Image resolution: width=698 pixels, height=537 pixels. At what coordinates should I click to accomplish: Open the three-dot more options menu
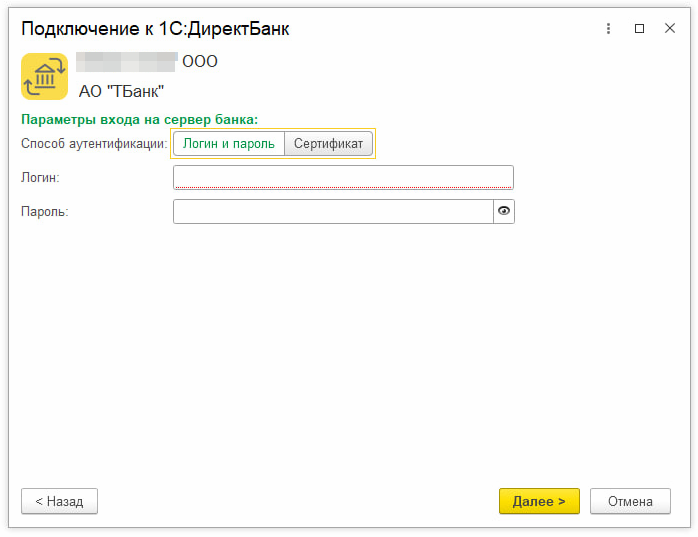coord(608,28)
